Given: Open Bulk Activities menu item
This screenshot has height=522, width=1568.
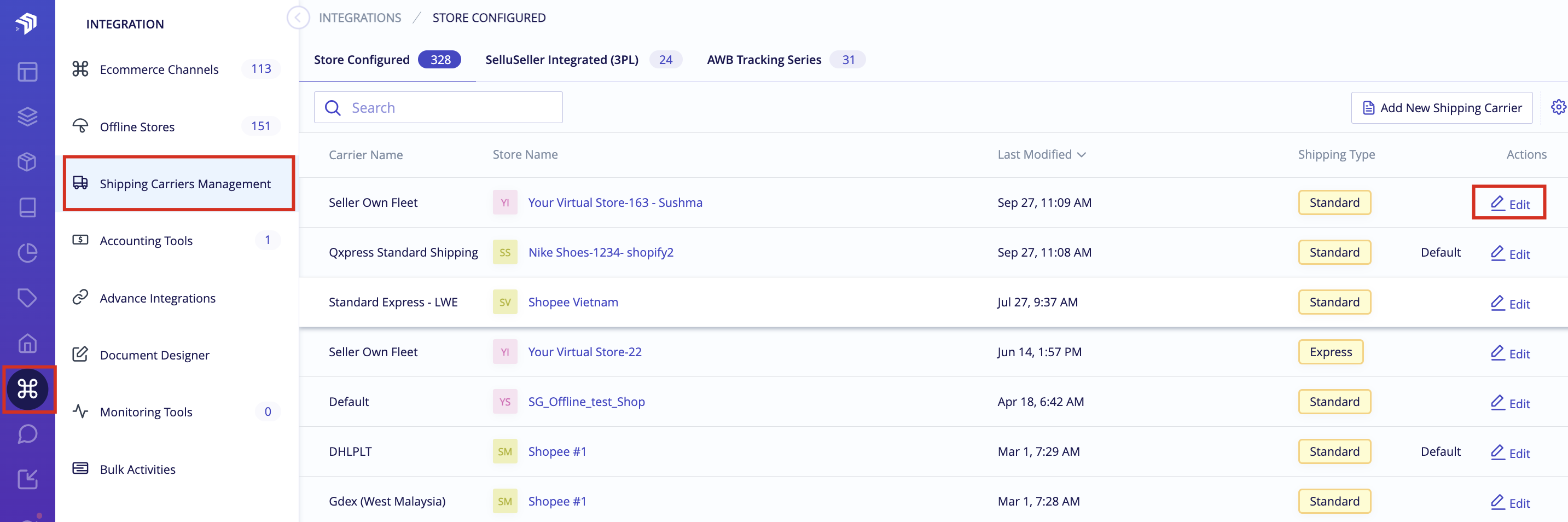Looking at the screenshot, I should [177, 469].
